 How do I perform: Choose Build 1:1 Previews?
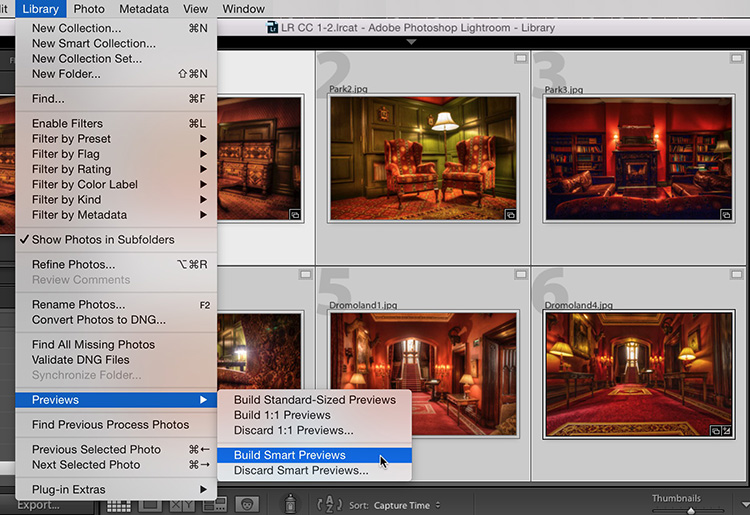(314, 415)
